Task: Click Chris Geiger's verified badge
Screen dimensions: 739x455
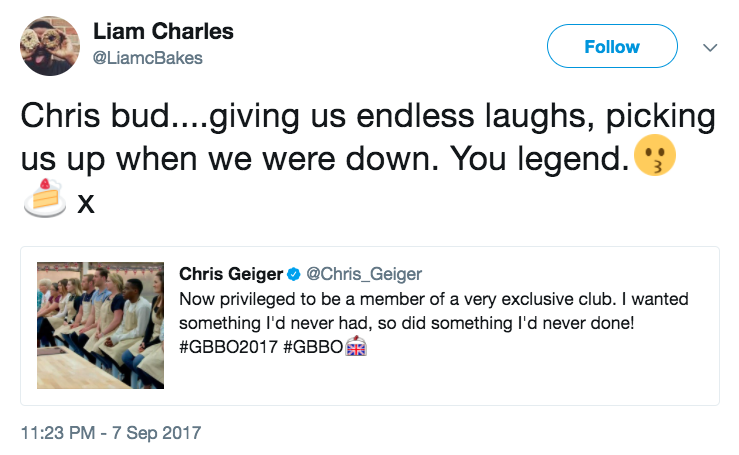Action: pyautogui.click(x=294, y=274)
